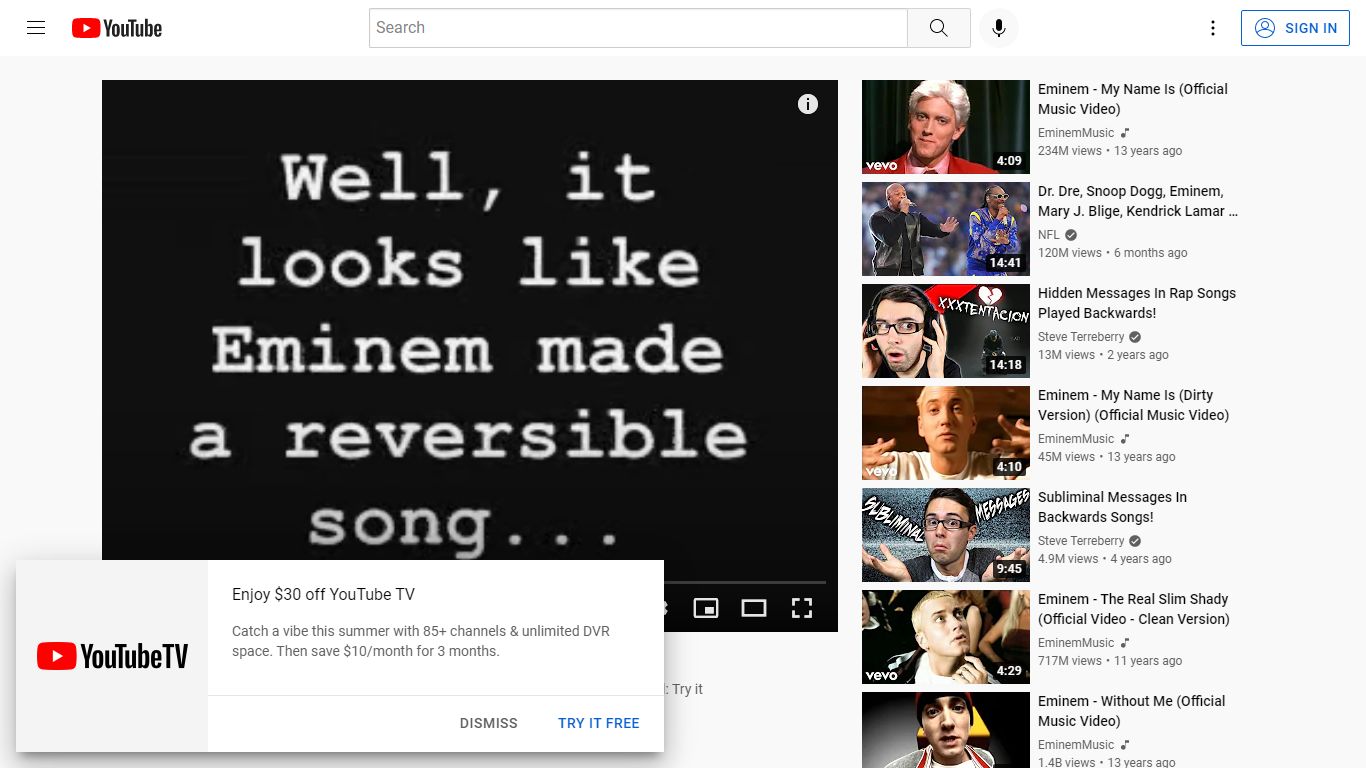Click title 'My Name Is (Dirty Version)'
The width and height of the screenshot is (1366, 768).
pos(1134,405)
